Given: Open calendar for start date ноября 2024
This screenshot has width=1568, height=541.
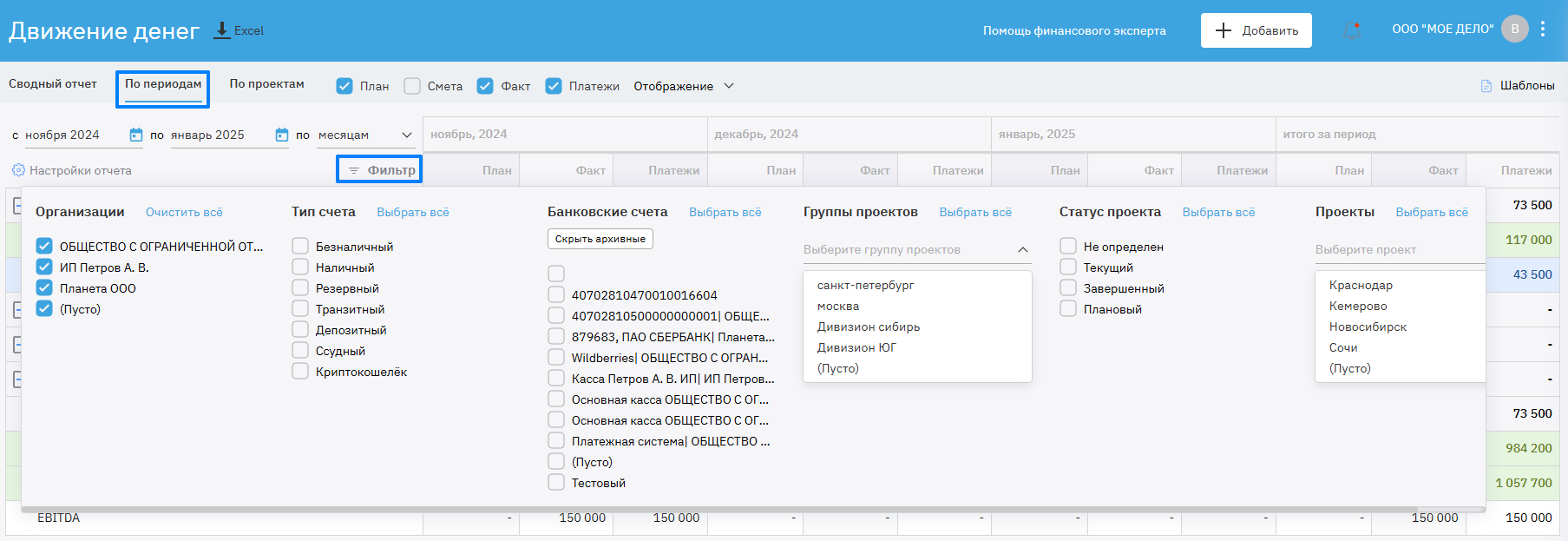Looking at the screenshot, I should tap(136, 135).
